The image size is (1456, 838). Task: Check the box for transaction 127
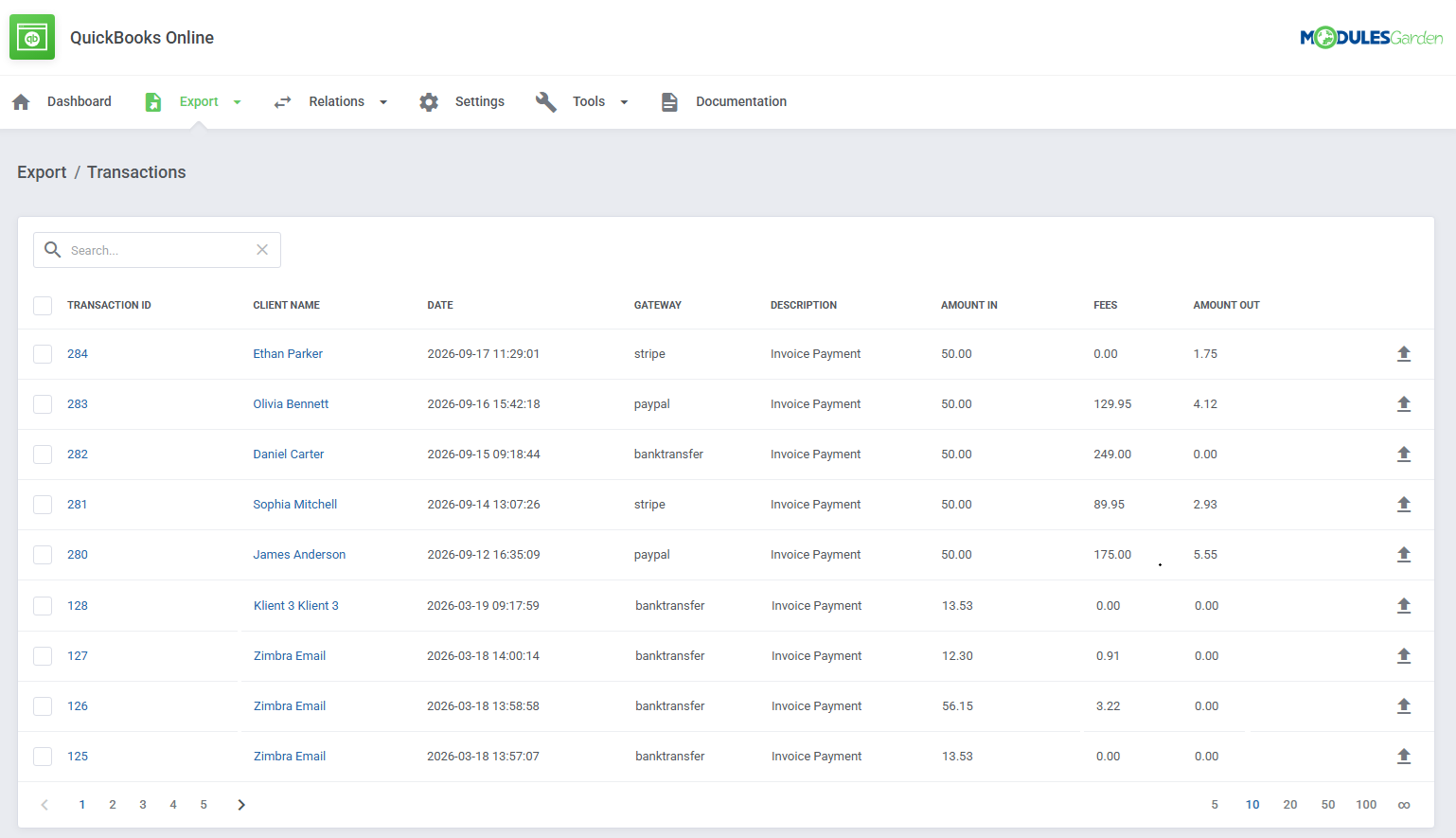click(x=43, y=656)
